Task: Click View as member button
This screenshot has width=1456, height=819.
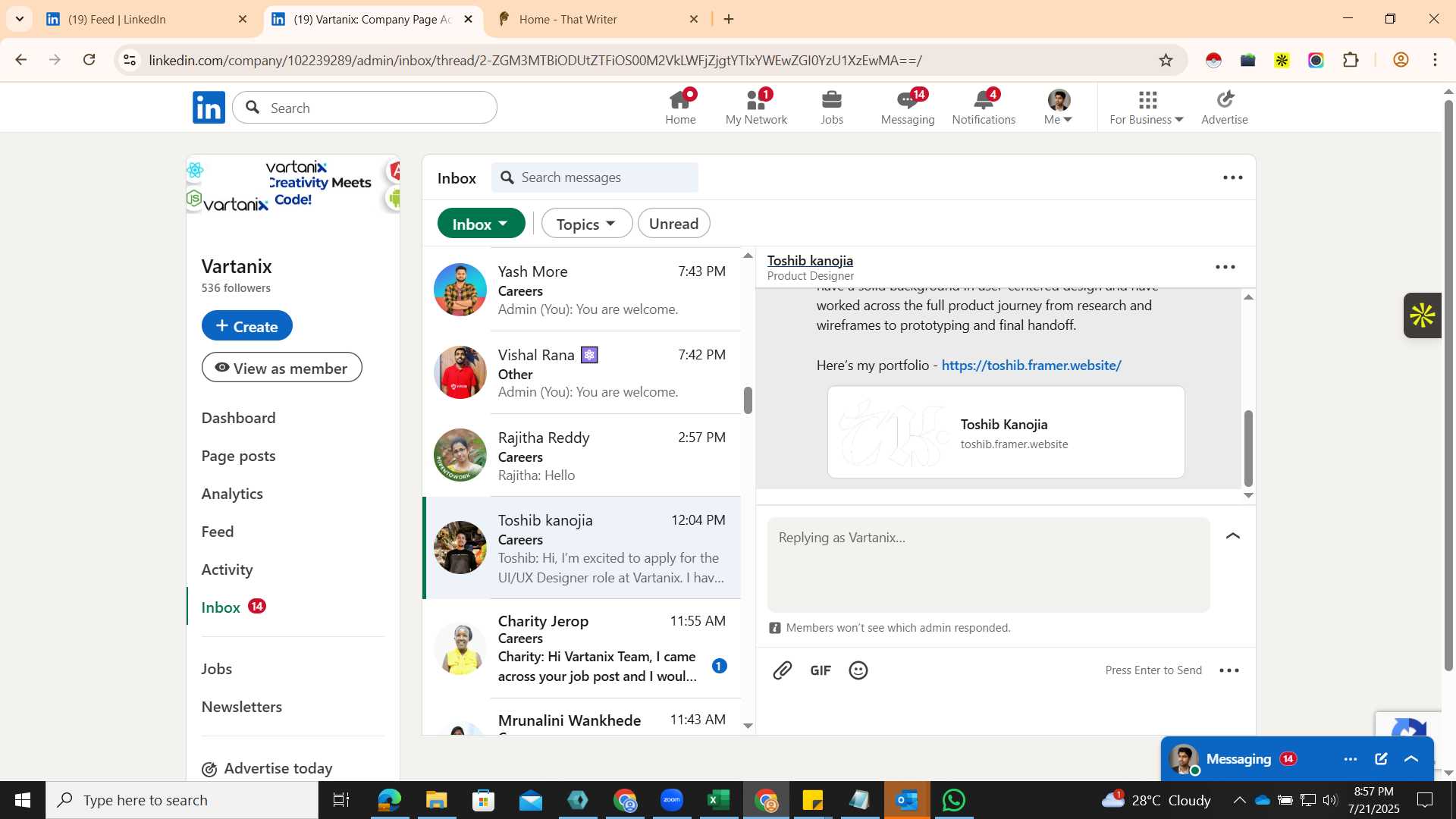Action: click(x=281, y=368)
